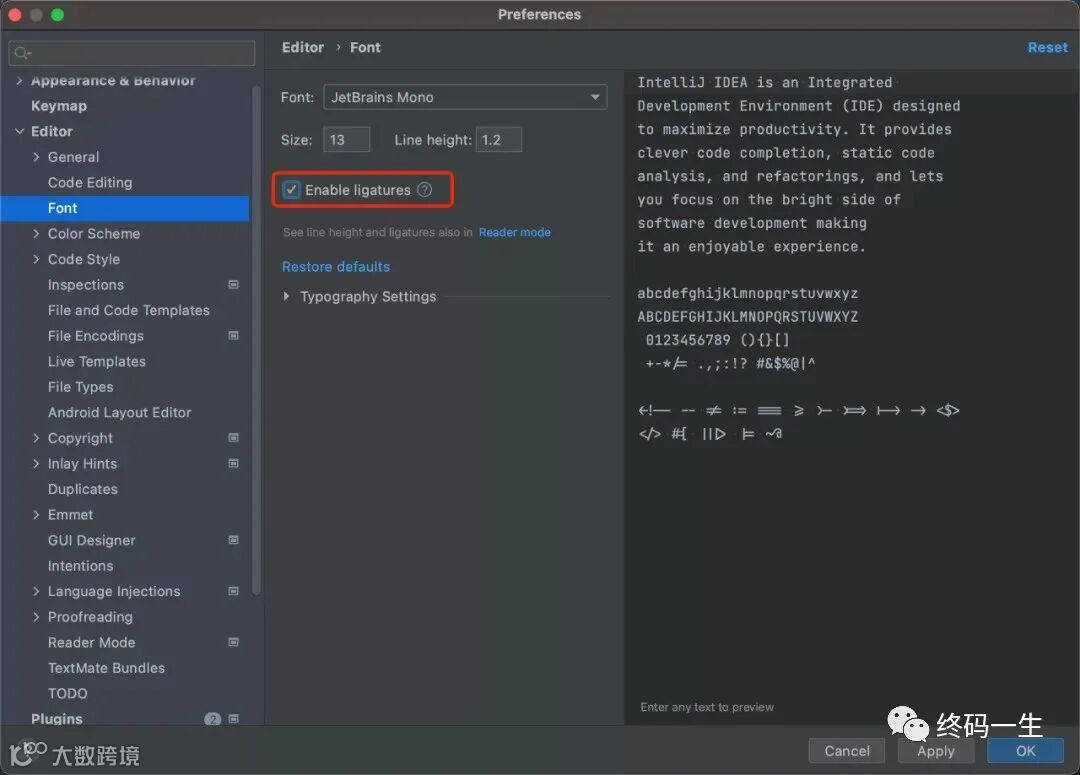Click the project-level icon beside Reader Mode

(x=233, y=642)
